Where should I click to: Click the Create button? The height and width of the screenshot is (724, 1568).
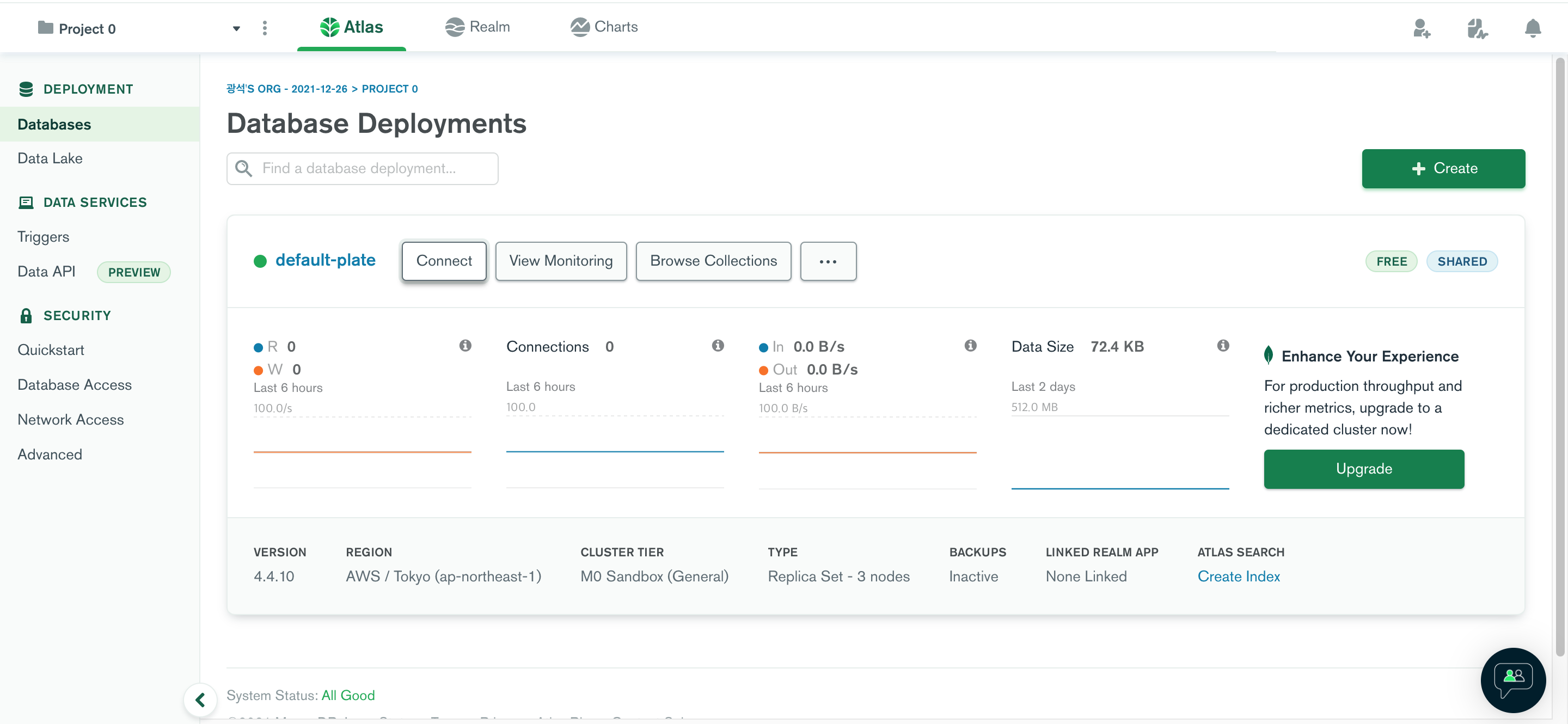[x=1443, y=169]
